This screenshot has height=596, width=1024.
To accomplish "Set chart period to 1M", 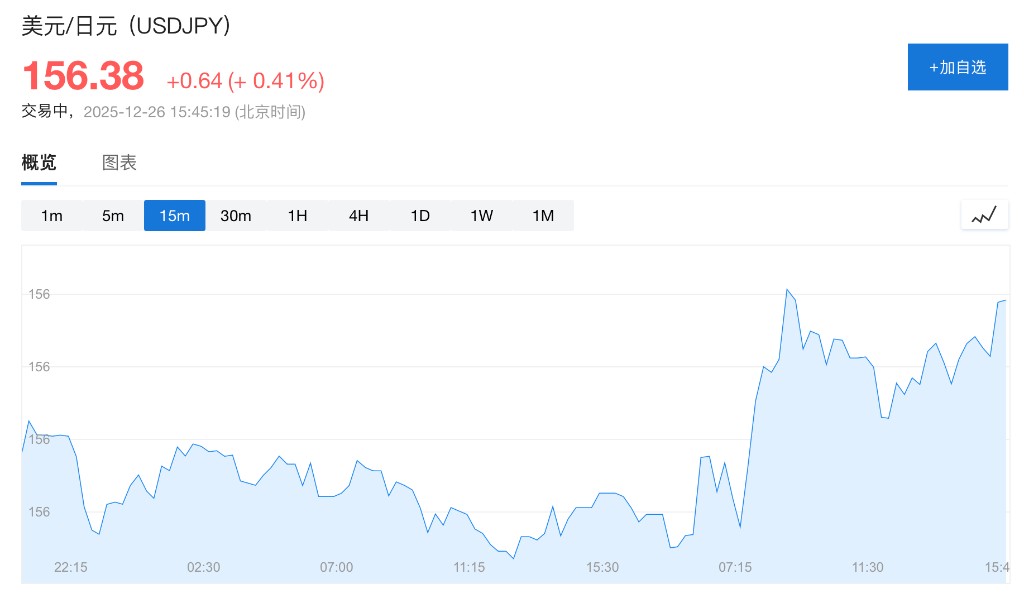I will coord(543,216).
